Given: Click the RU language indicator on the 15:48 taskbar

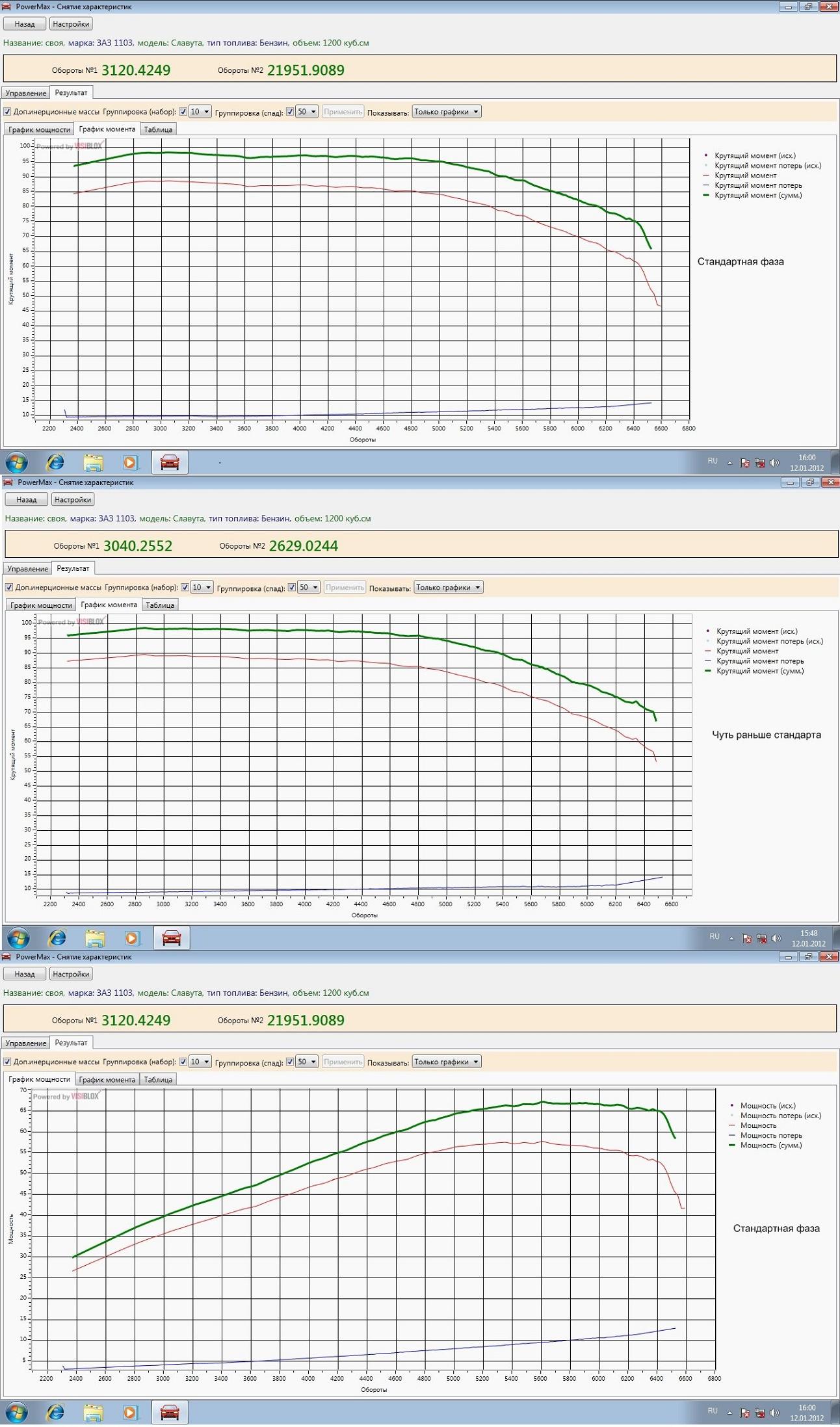Looking at the screenshot, I should [x=715, y=937].
